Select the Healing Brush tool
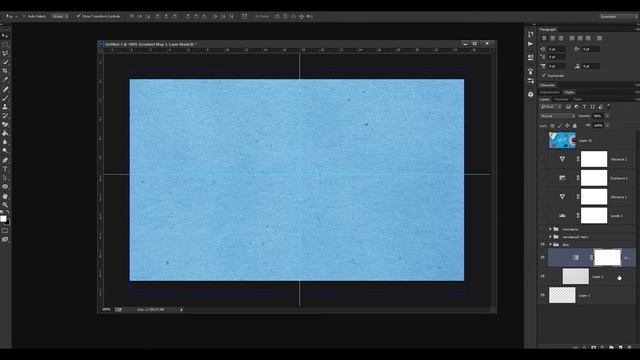Image resolution: width=640 pixels, height=360 pixels. (x=5, y=89)
